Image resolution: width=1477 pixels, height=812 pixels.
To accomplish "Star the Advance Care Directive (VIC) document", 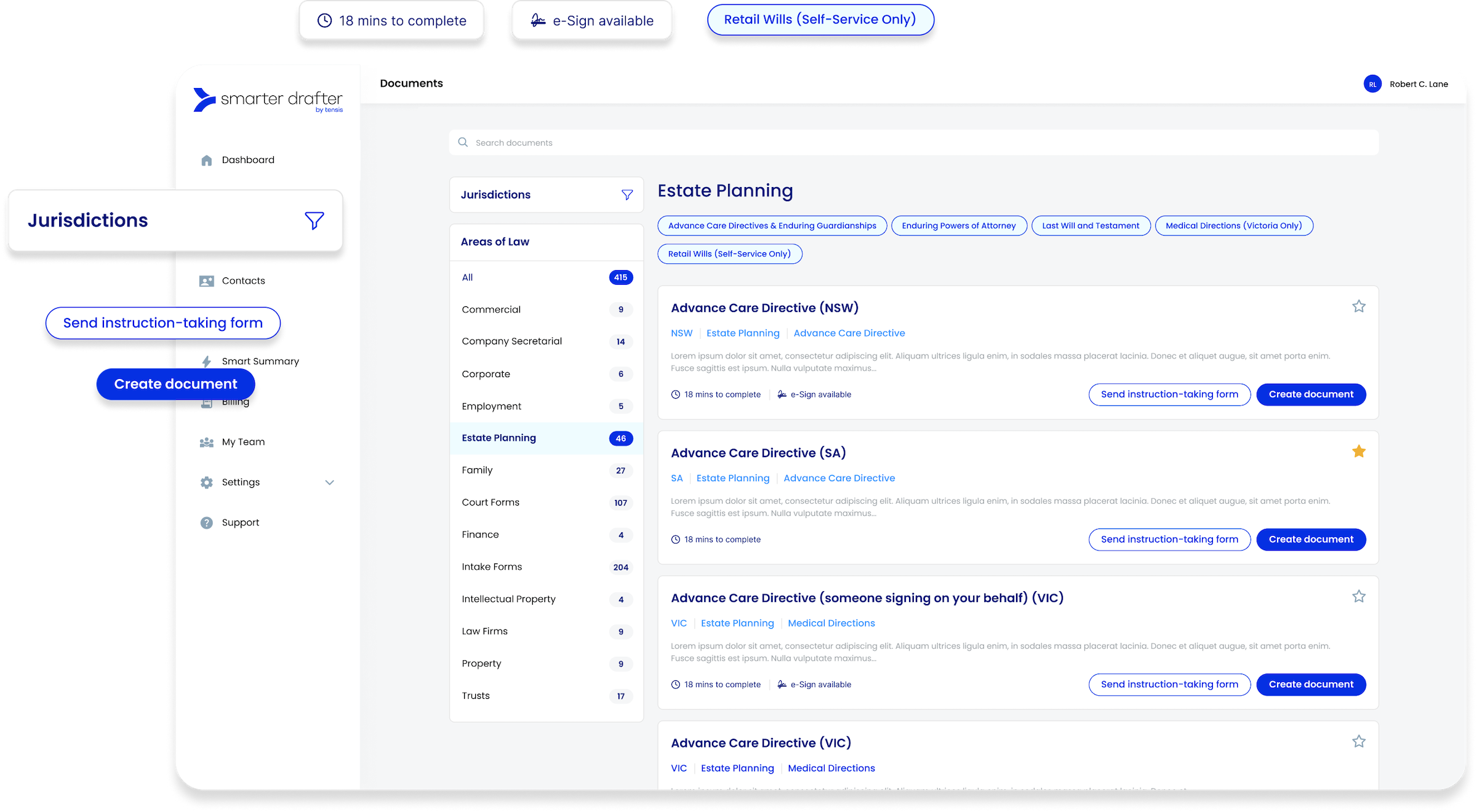I will (x=1358, y=741).
